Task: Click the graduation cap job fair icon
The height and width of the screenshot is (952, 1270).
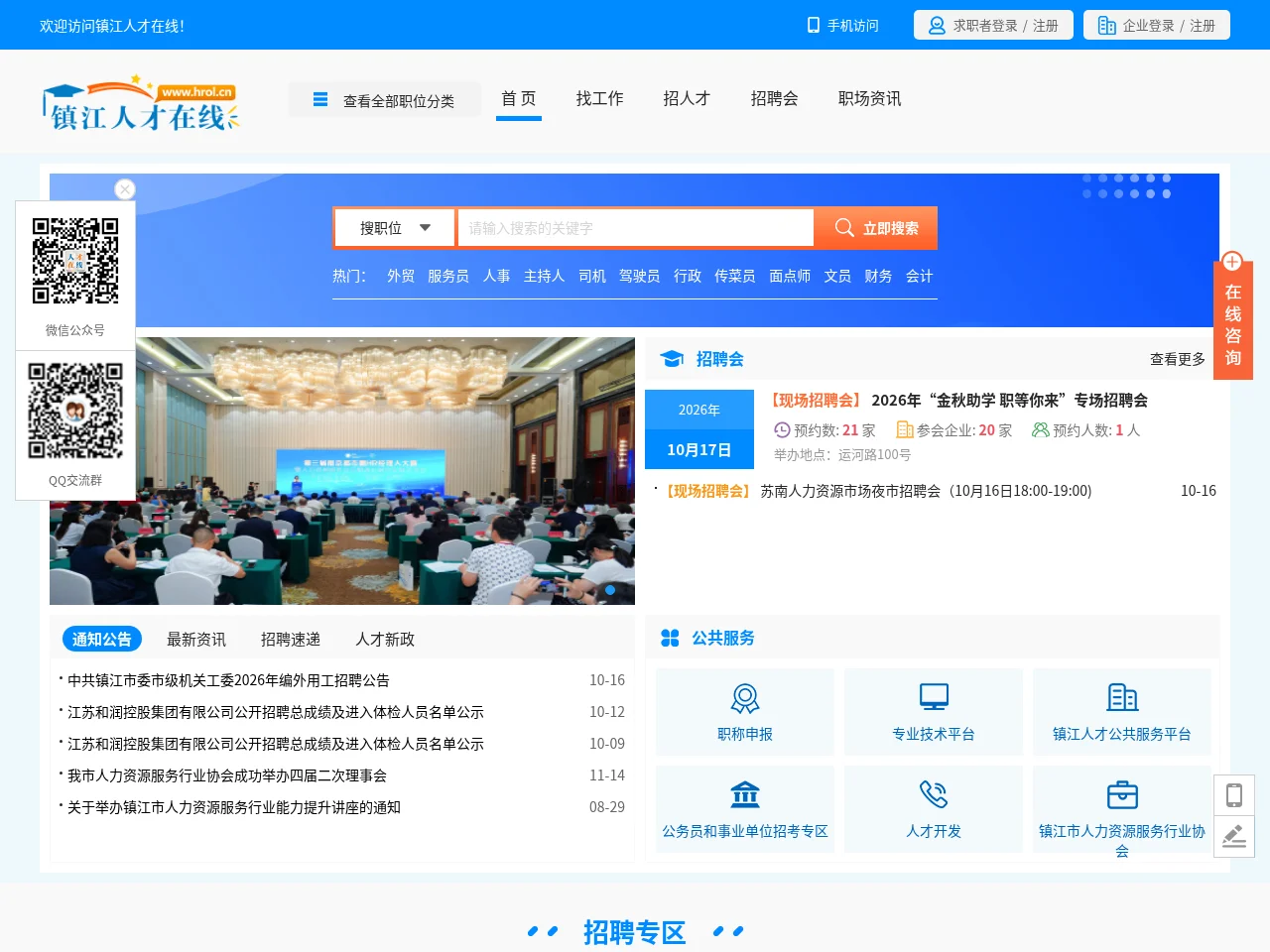Action: (672, 359)
